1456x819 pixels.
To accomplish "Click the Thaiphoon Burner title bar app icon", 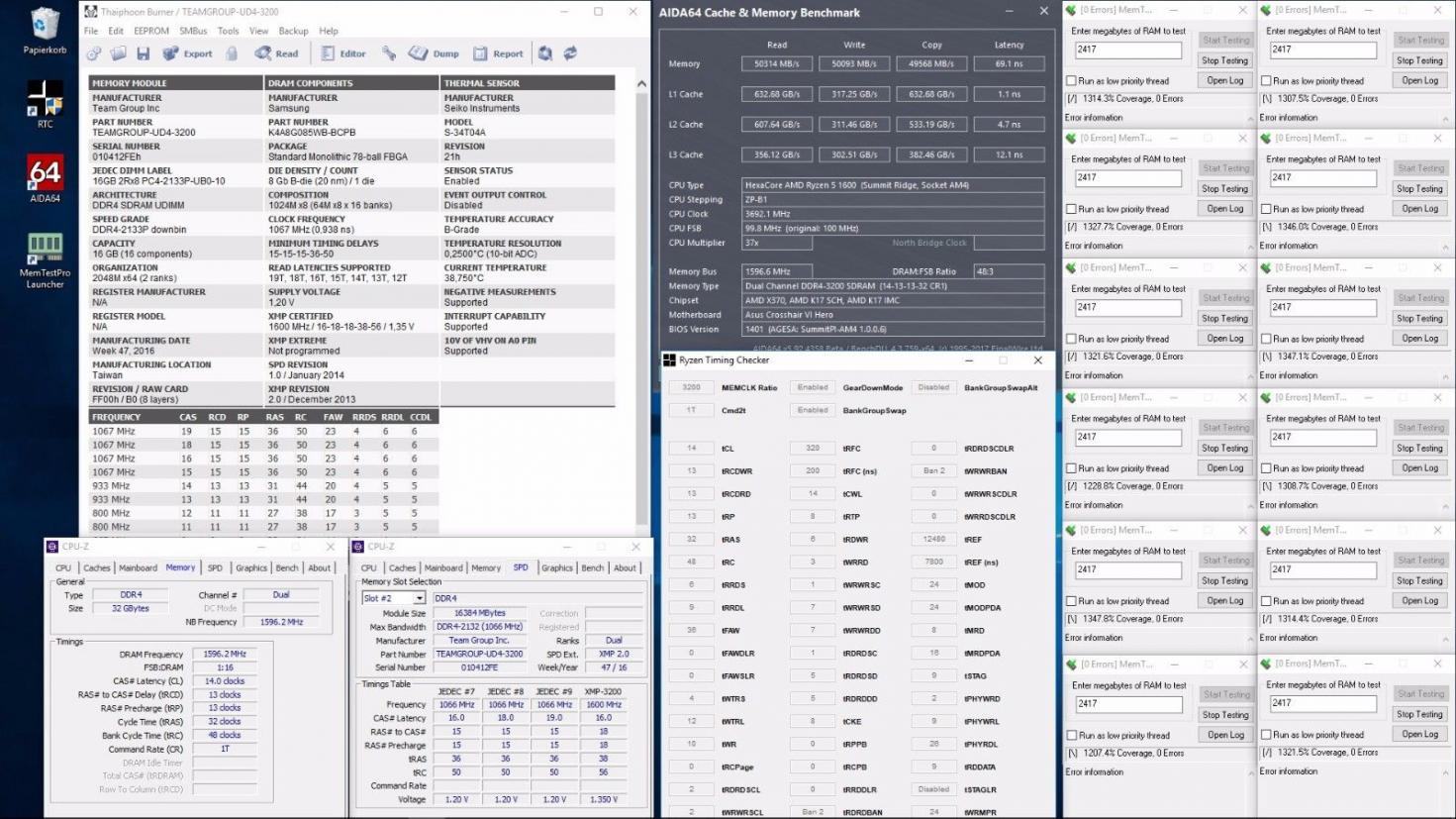I will (91, 12).
